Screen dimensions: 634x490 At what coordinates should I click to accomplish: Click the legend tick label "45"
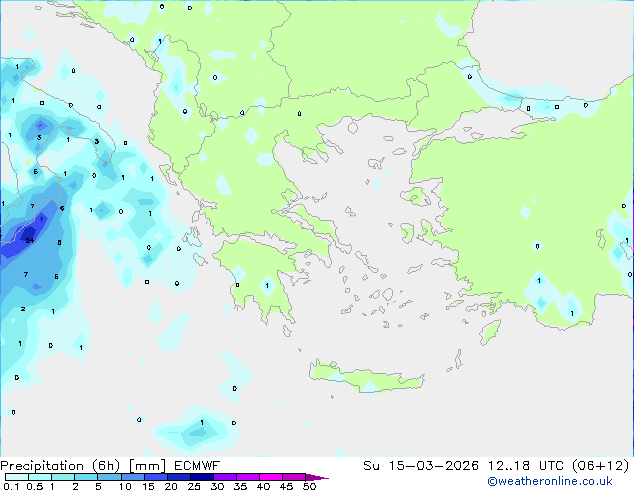[287, 486]
